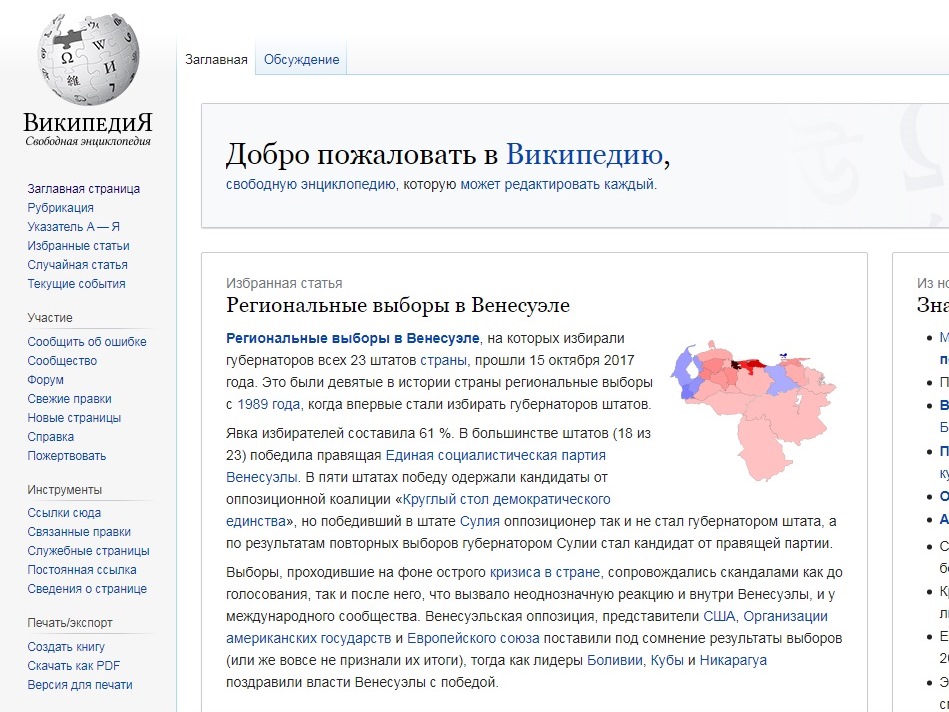Click может редактировать каждый link
The width and height of the screenshot is (949, 712).
(x=557, y=184)
